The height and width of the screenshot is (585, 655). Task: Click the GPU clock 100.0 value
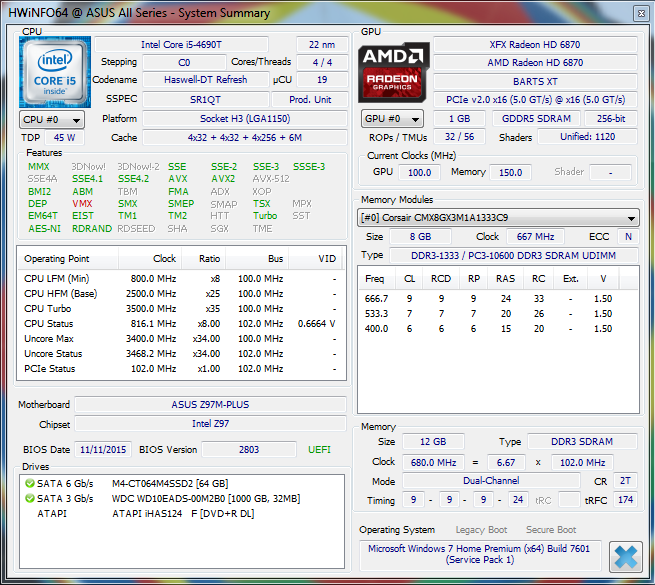419,173
